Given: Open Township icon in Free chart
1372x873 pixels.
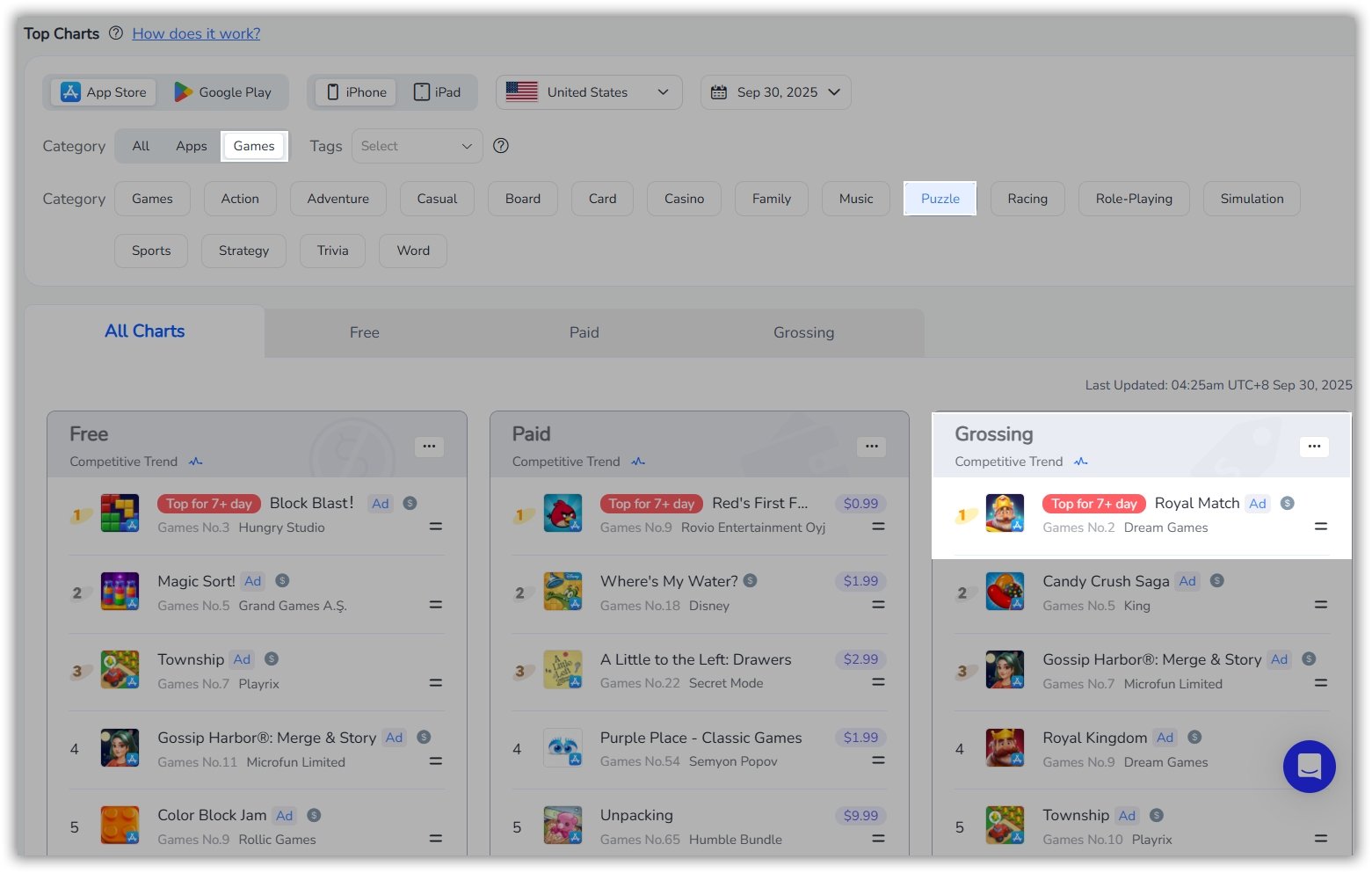Looking at the screenshot, I should [x=120, y=670].
